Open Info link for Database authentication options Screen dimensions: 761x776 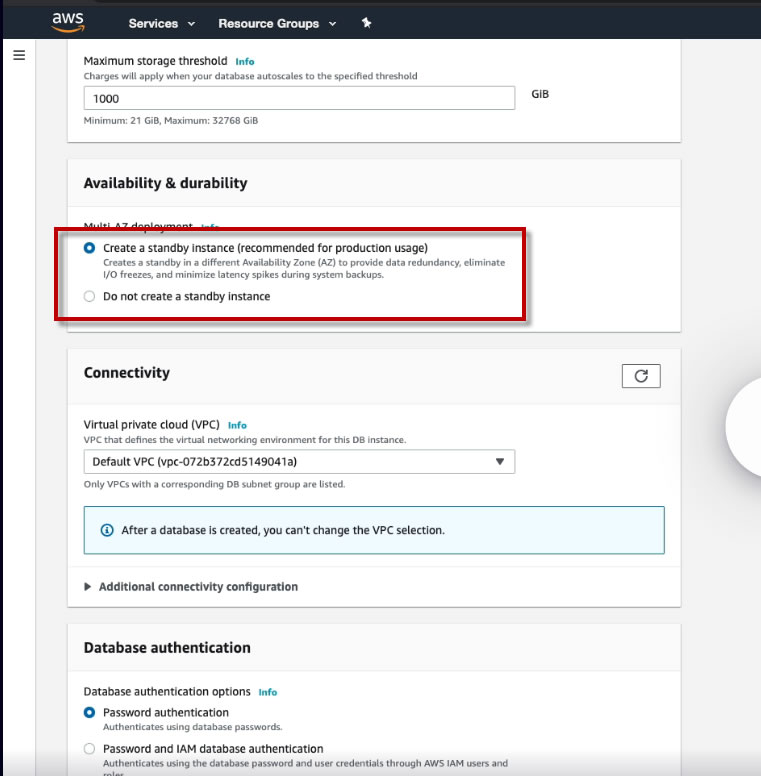click(268, 692)
